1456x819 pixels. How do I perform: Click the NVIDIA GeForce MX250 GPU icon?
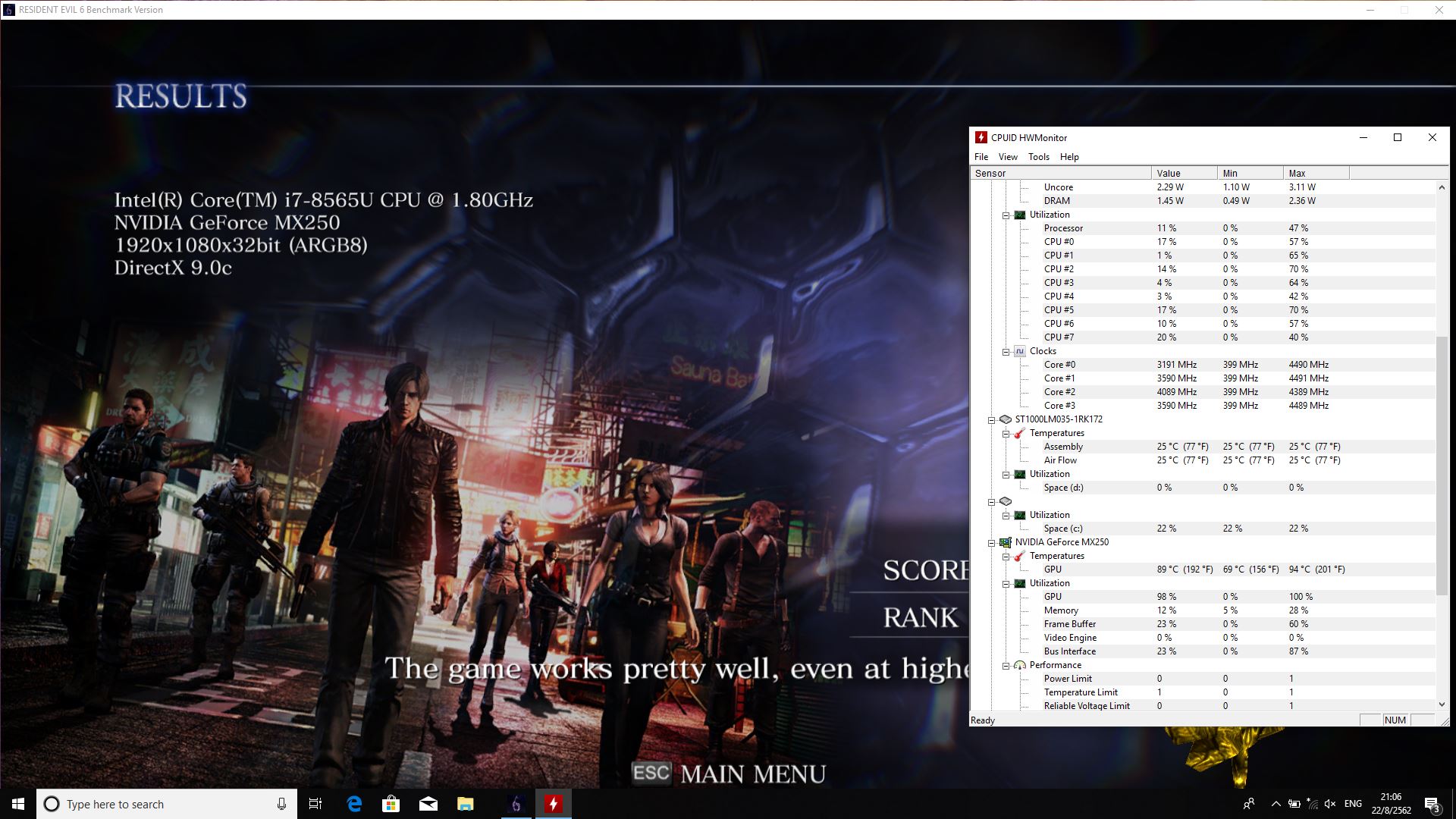point(1005,542)
